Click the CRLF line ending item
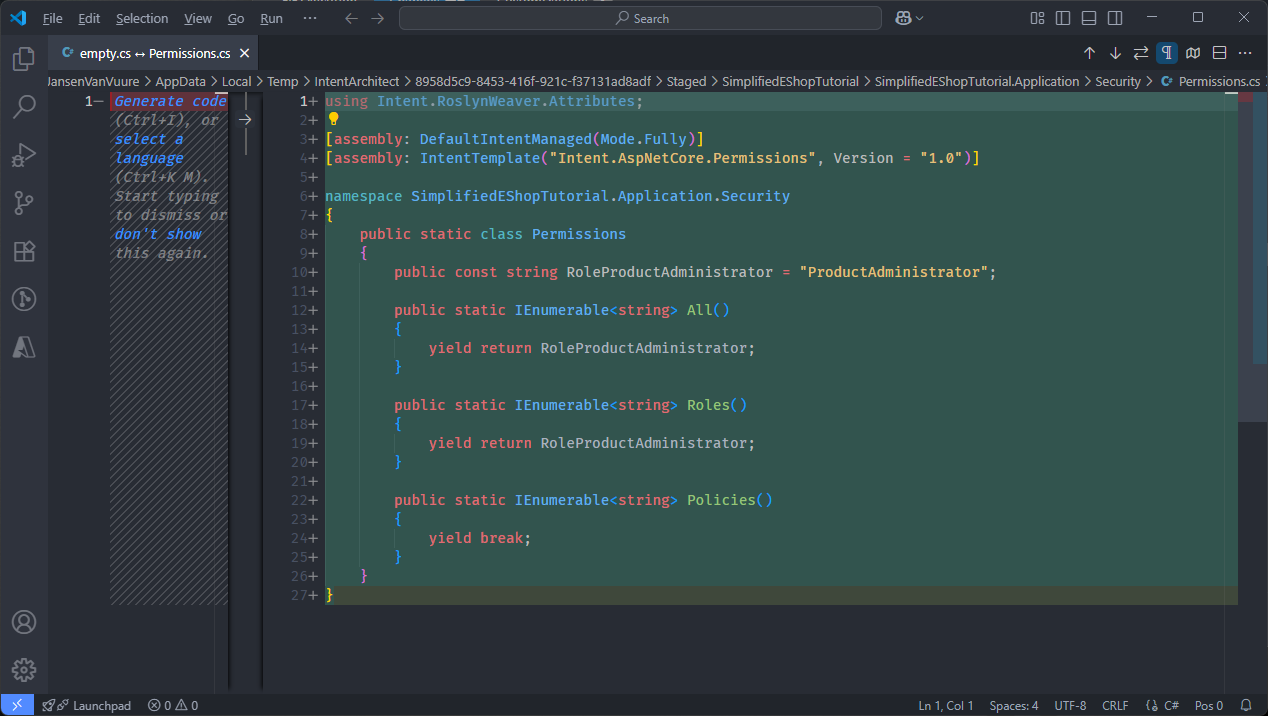 point(1115,705)
